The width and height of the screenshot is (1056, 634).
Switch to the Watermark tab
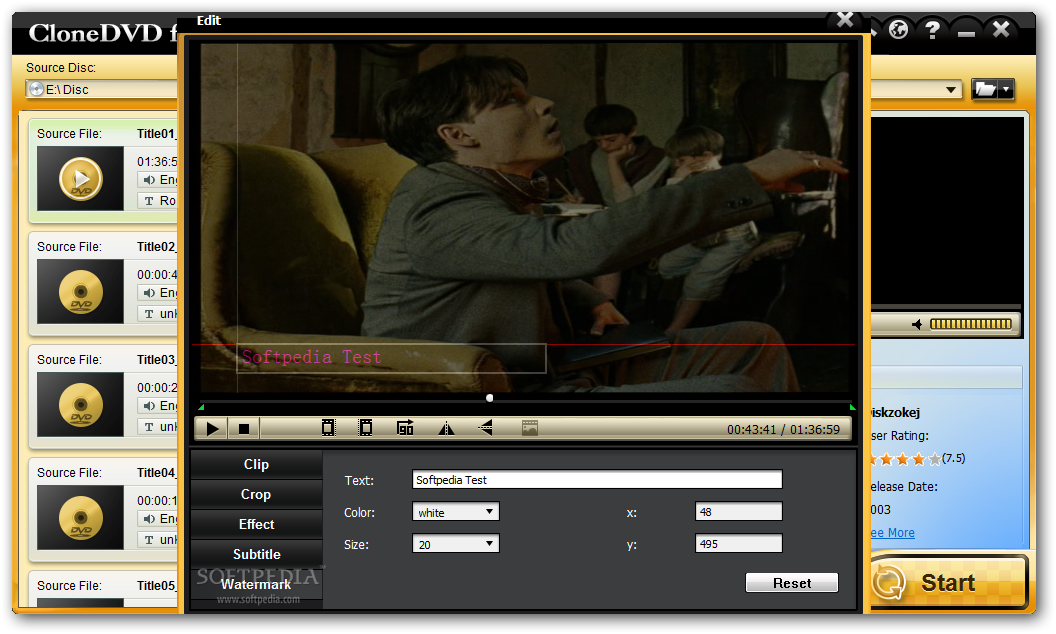coord(256,584)
